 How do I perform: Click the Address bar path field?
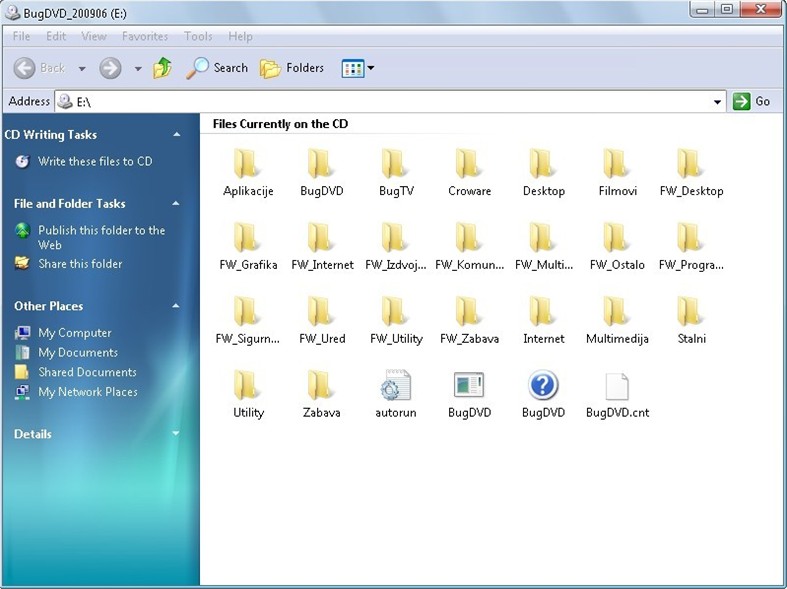[390, 102]
